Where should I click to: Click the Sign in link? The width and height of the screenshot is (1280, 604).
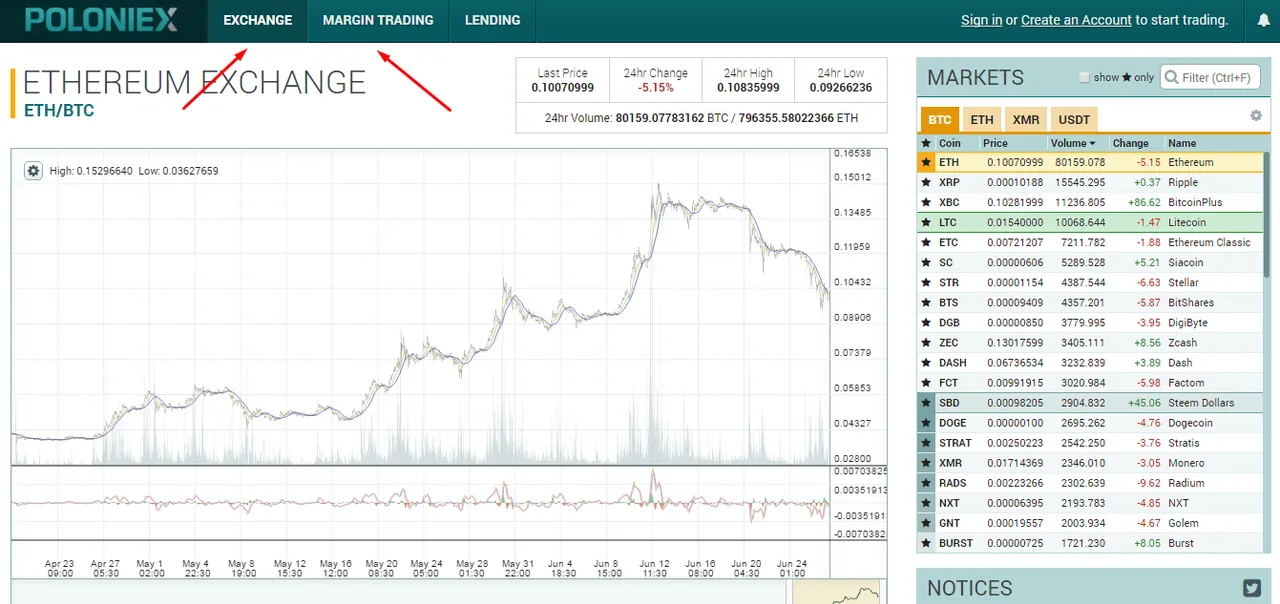[x=981, y=20]
